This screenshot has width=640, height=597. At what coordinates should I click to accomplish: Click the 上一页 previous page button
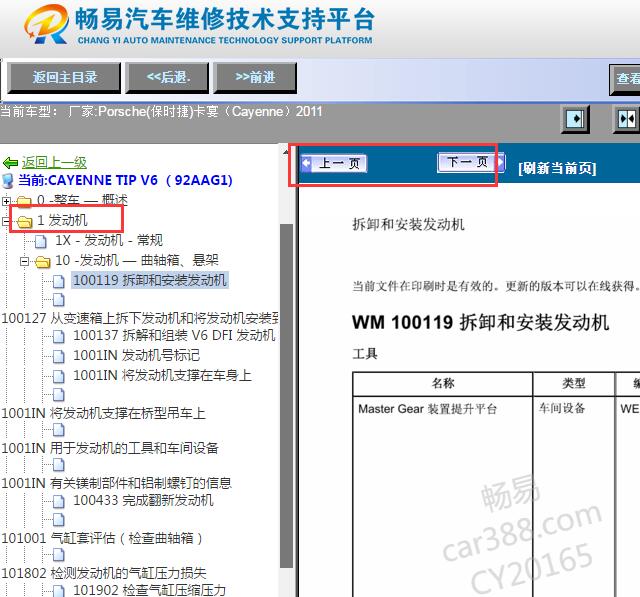coord(334,163)
